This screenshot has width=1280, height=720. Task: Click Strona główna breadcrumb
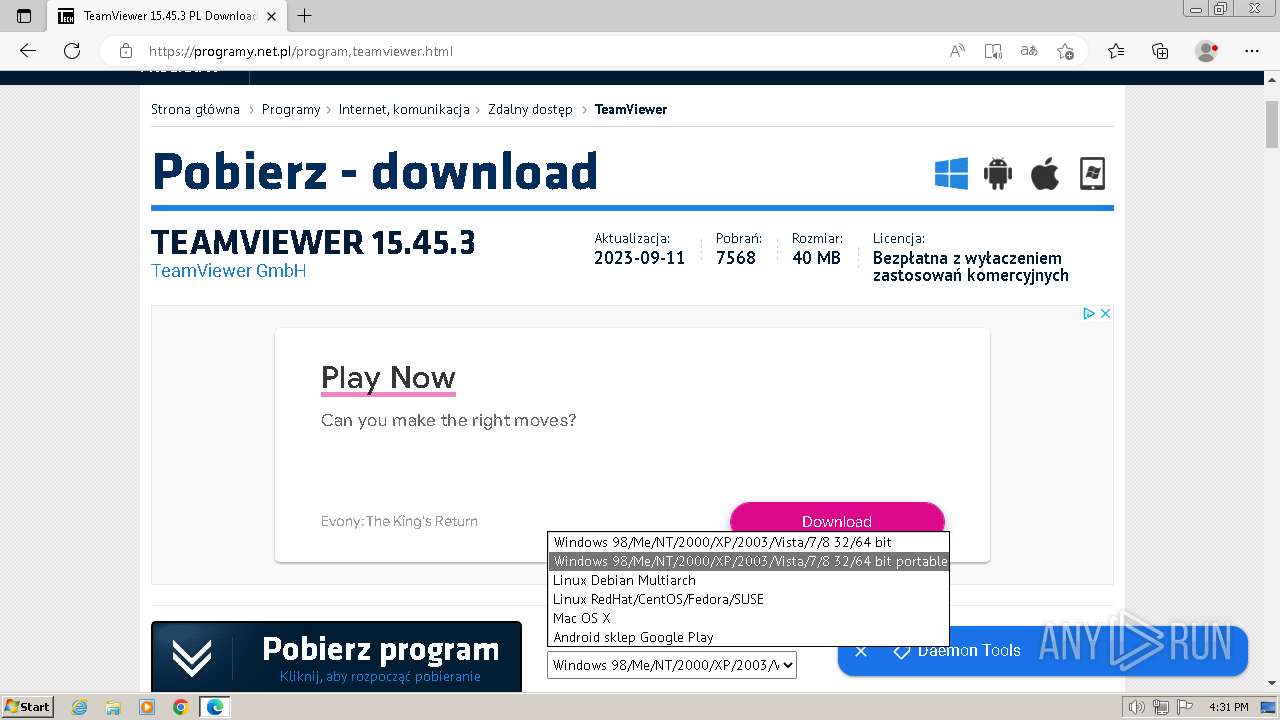(195, 110)
